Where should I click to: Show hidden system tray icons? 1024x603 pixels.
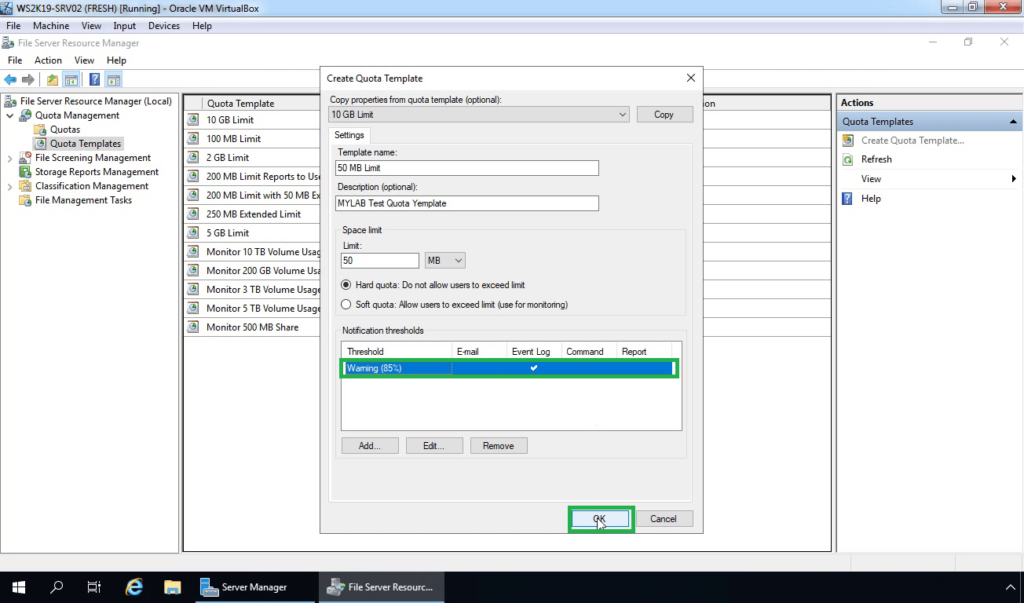tap(1010, 587)
